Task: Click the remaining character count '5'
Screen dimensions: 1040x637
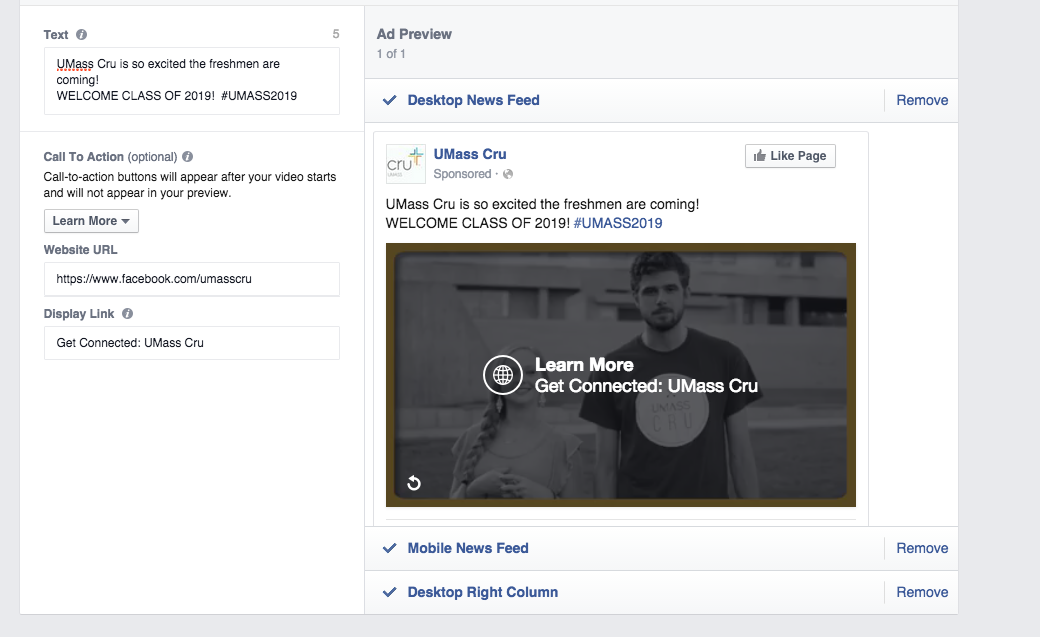Action: pos(336,35)
